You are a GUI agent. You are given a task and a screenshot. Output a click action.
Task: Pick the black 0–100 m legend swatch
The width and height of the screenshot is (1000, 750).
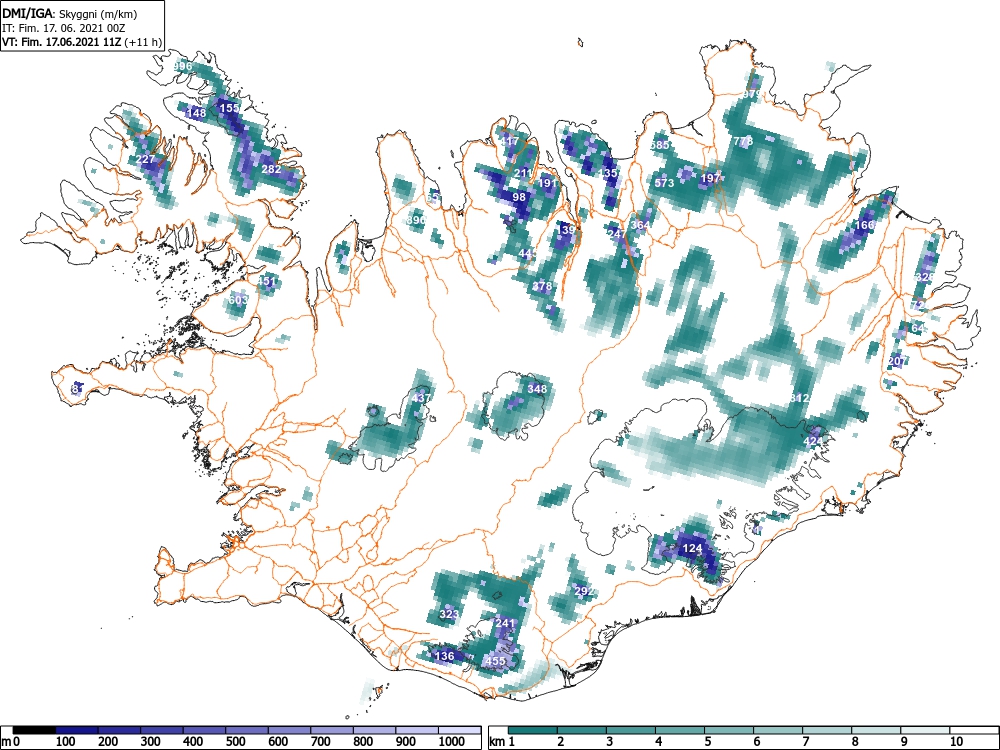click(x=34, y=730)
